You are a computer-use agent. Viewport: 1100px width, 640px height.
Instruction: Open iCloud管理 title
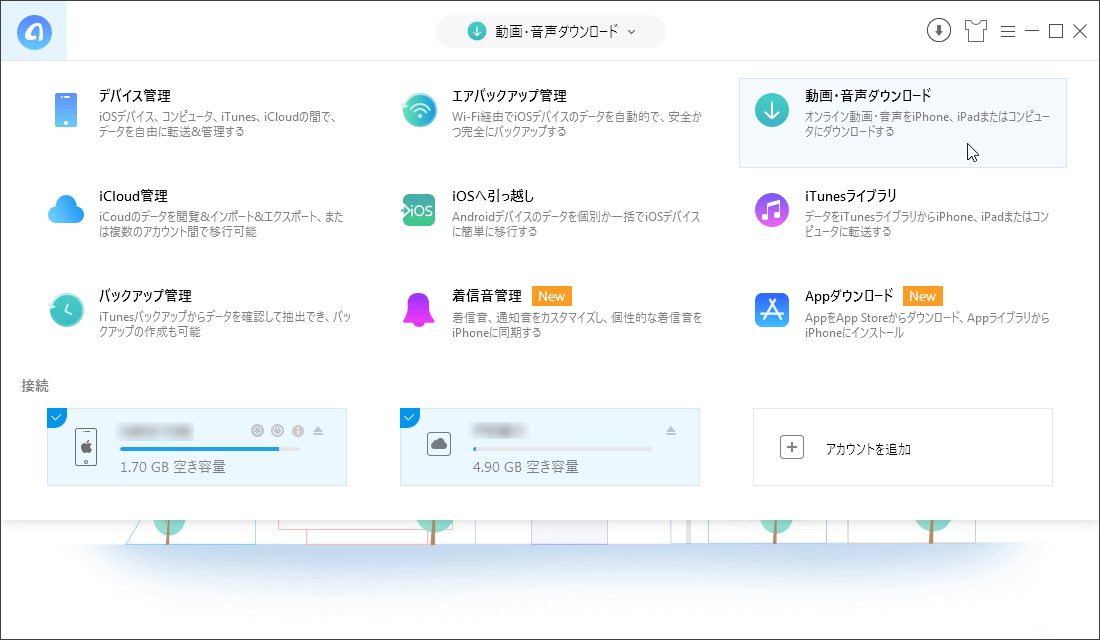(133, 196)
